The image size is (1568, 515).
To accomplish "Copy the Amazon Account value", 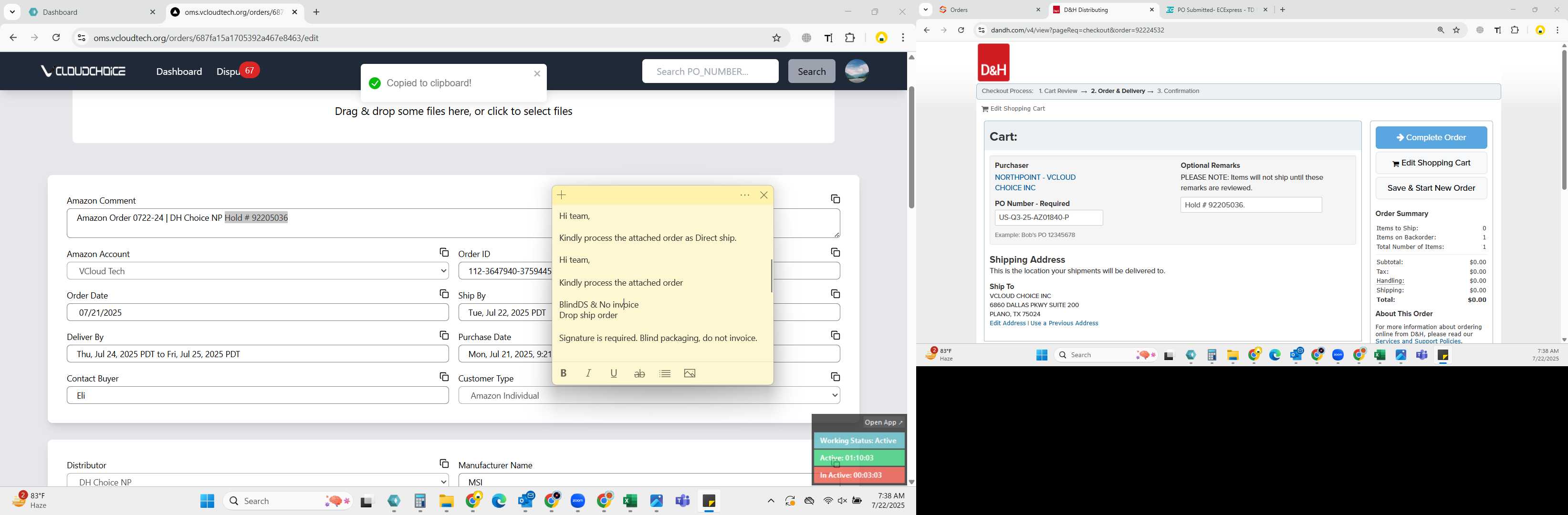I will pos(444,252).
